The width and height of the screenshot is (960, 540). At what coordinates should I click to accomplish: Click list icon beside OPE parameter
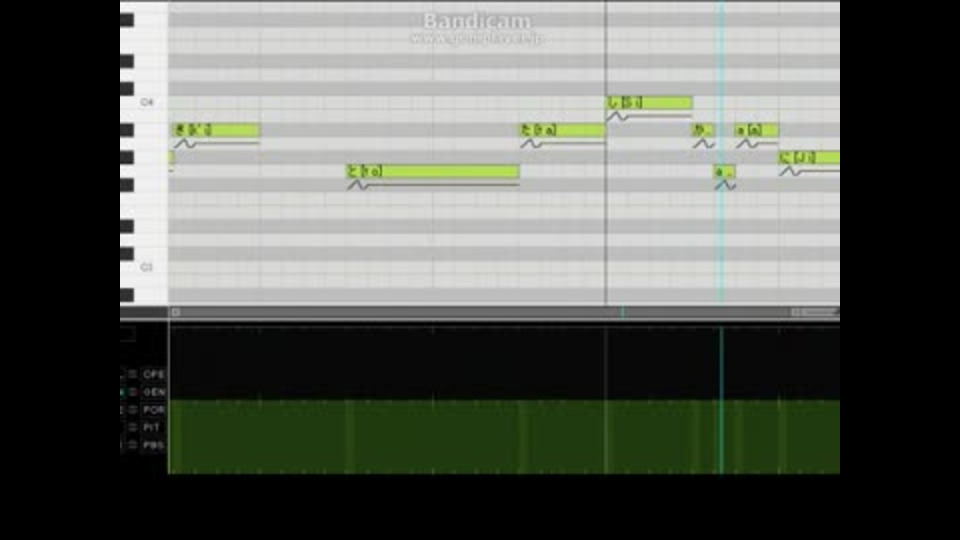tap(133, 374)
